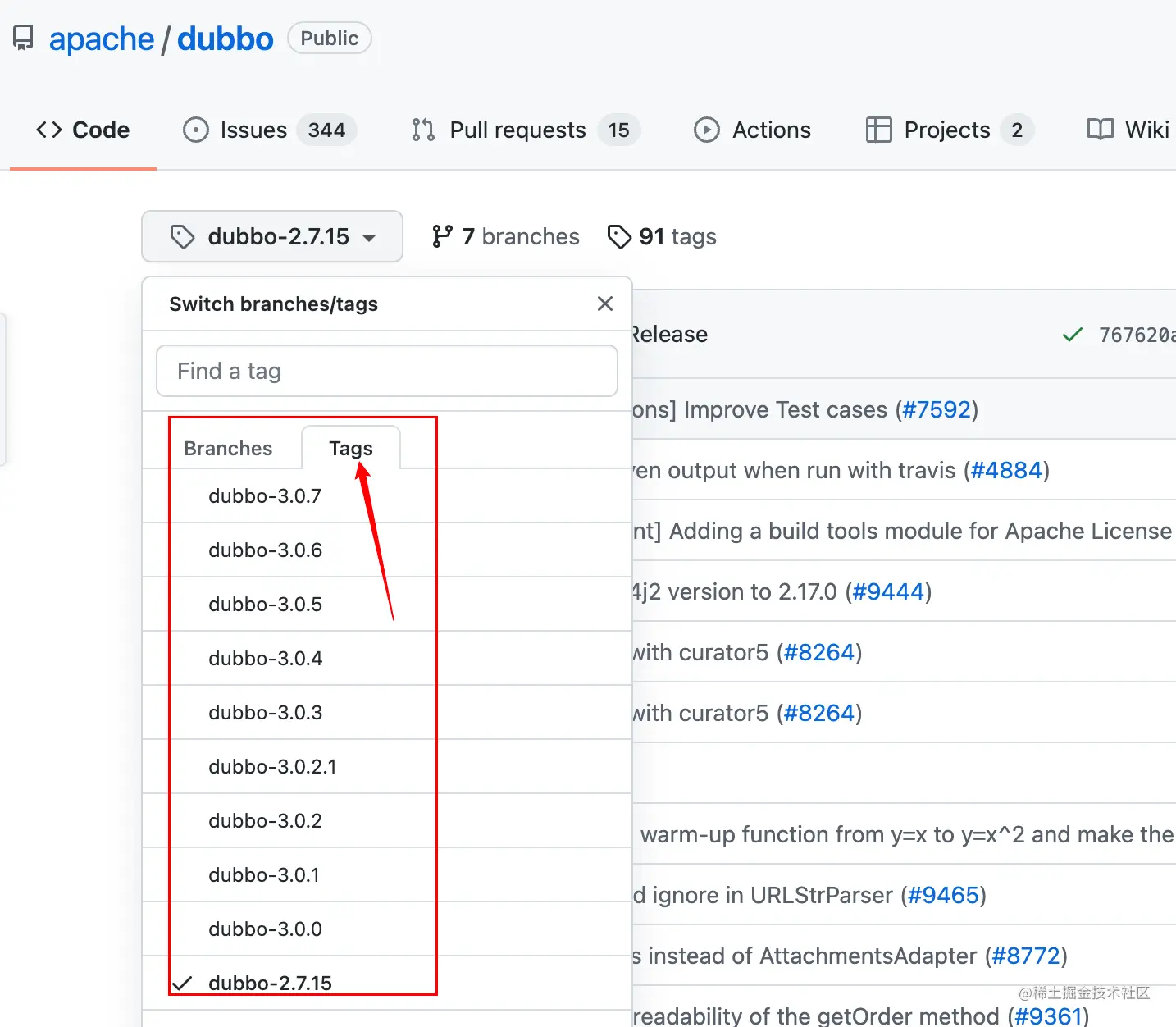Choose tag dubbo-3.0.2
1176x1027 pixels.
click(x=387, y=820)
